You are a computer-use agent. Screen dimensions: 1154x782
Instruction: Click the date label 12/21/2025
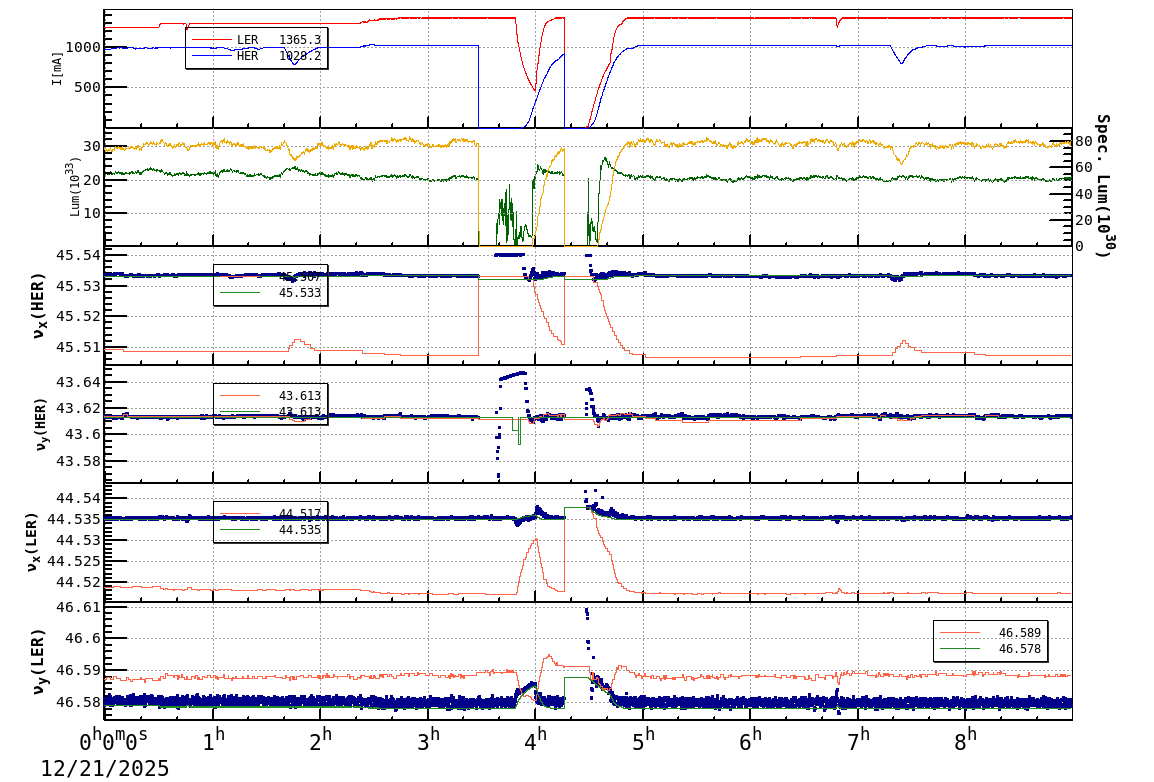pyautogui.click(x=103, y=770)
